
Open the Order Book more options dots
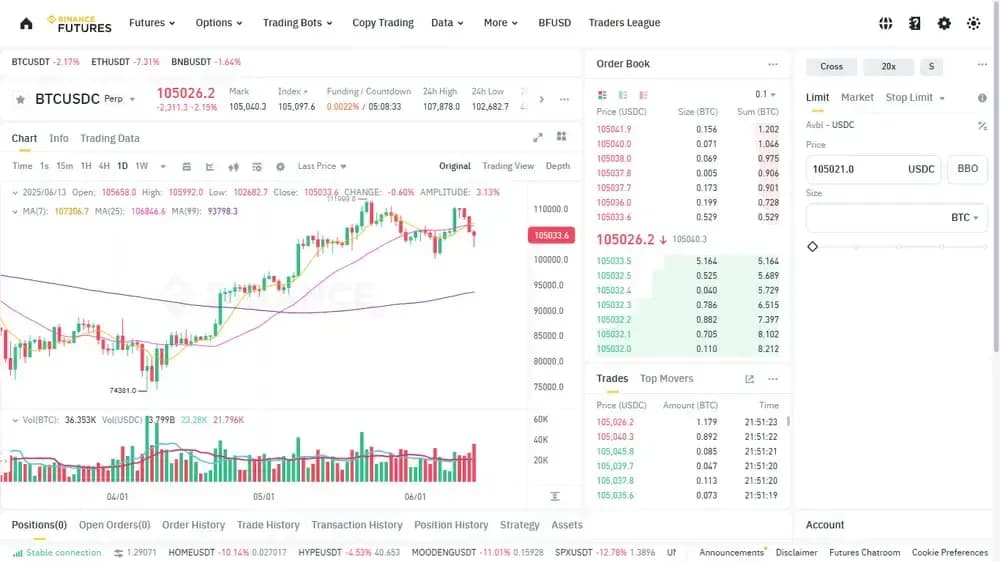click(x=773, y=64)
